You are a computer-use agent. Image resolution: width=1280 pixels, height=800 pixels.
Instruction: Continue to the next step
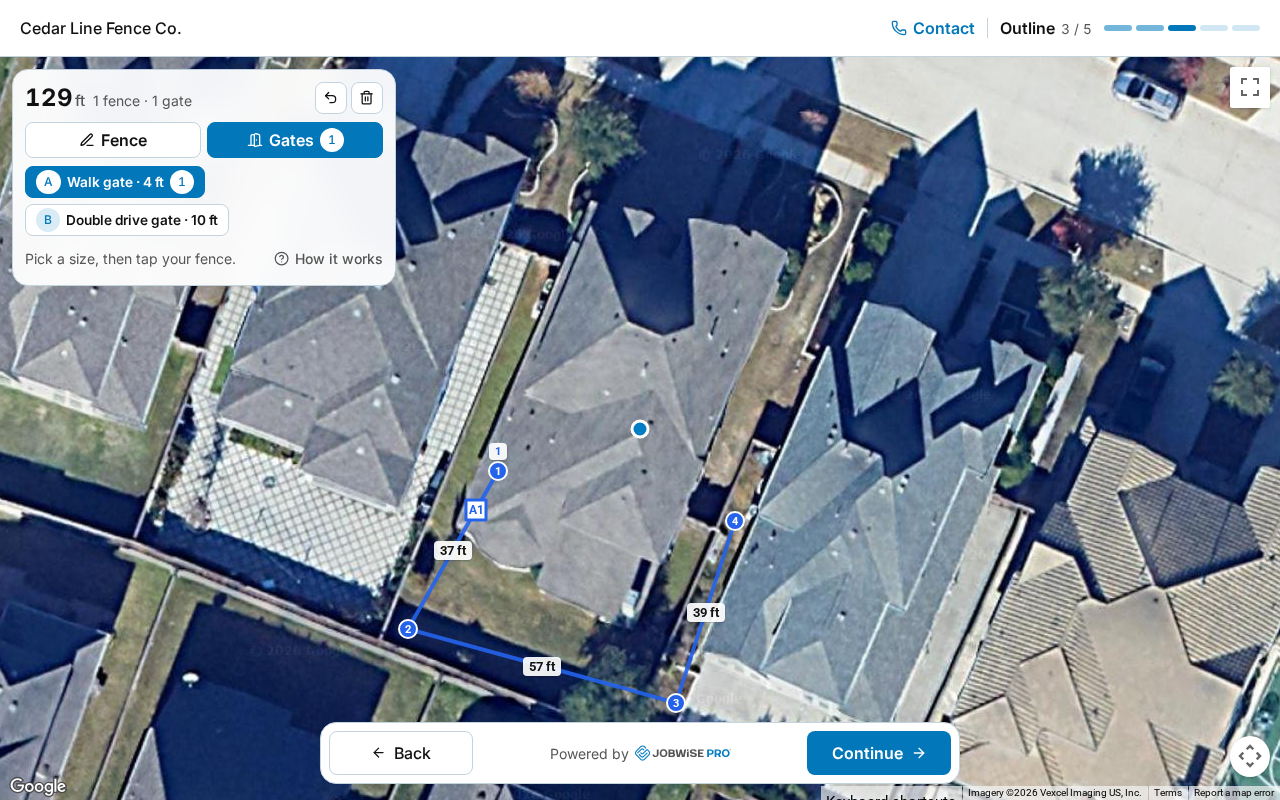coord(879,753)
